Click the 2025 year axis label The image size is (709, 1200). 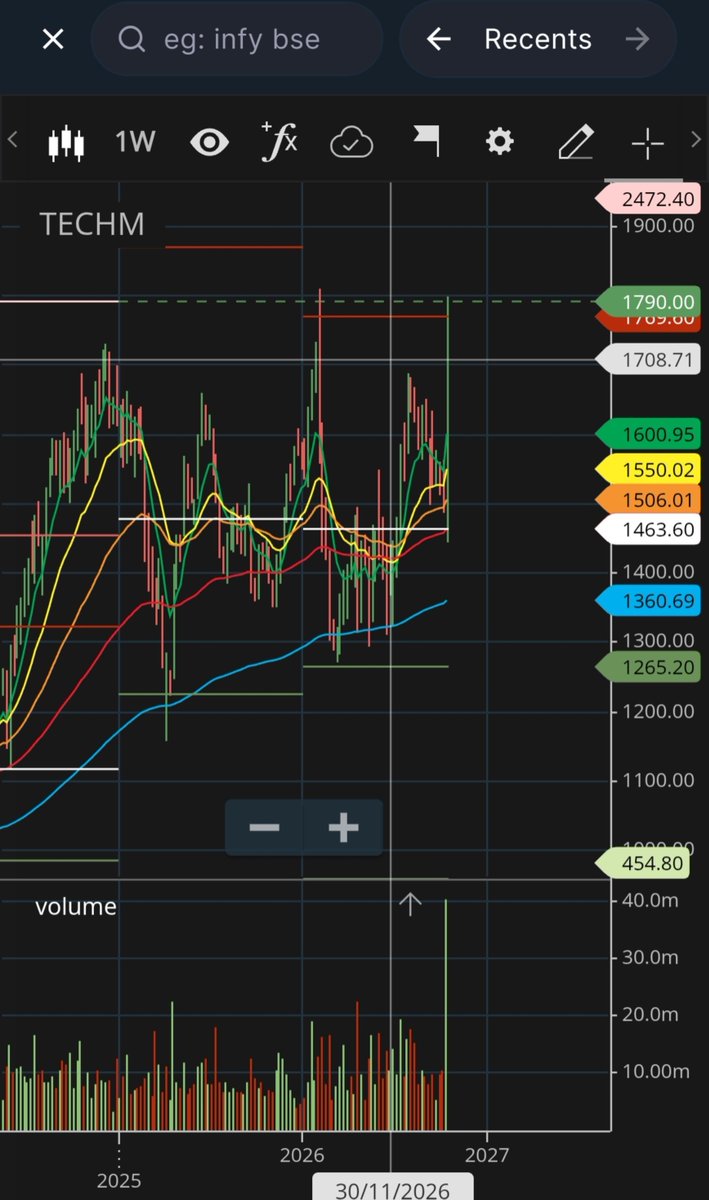point(120,1181)
